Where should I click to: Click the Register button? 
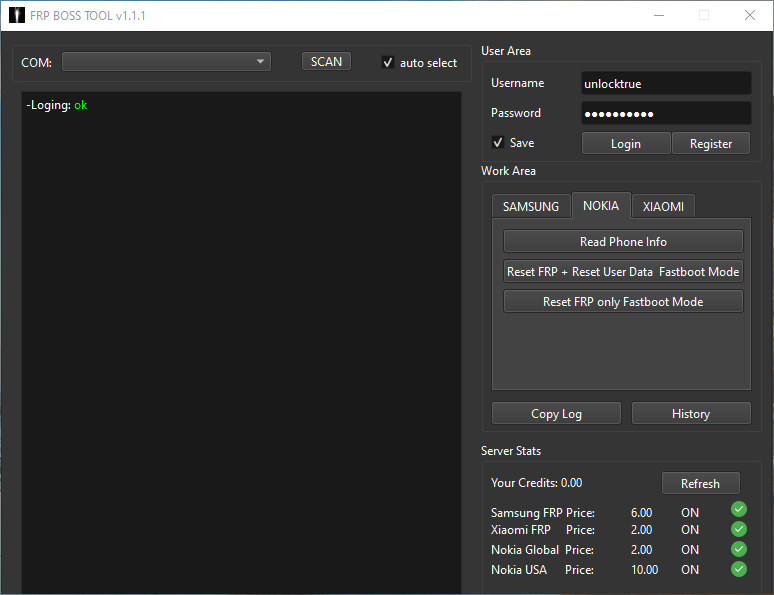[711, 144]
